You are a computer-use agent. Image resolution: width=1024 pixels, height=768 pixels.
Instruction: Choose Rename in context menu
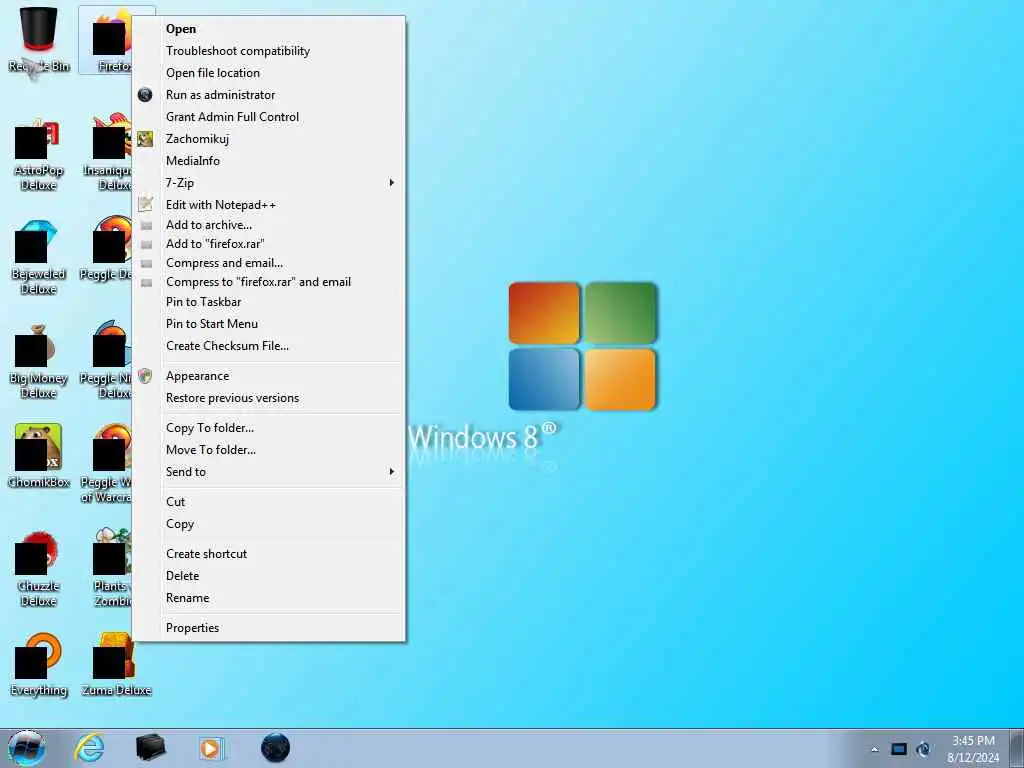point(269,598)
